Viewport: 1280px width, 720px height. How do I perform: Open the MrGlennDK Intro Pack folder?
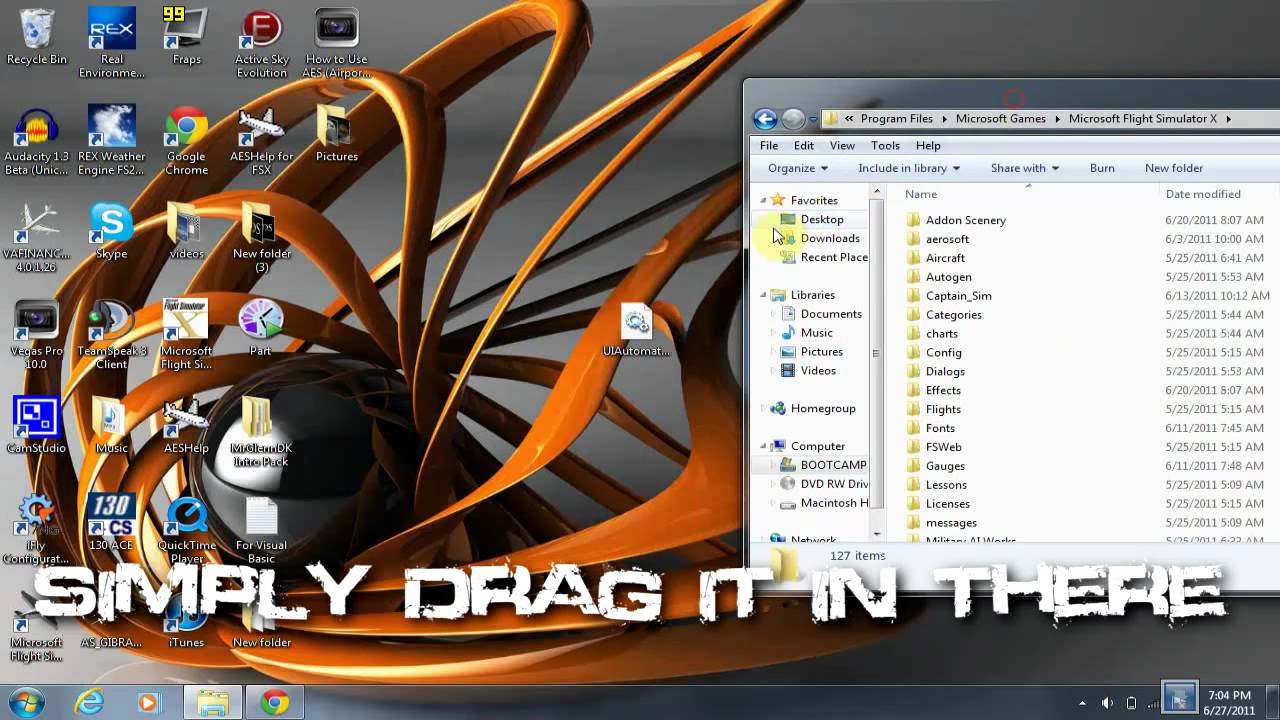click(x=261, y=432)
